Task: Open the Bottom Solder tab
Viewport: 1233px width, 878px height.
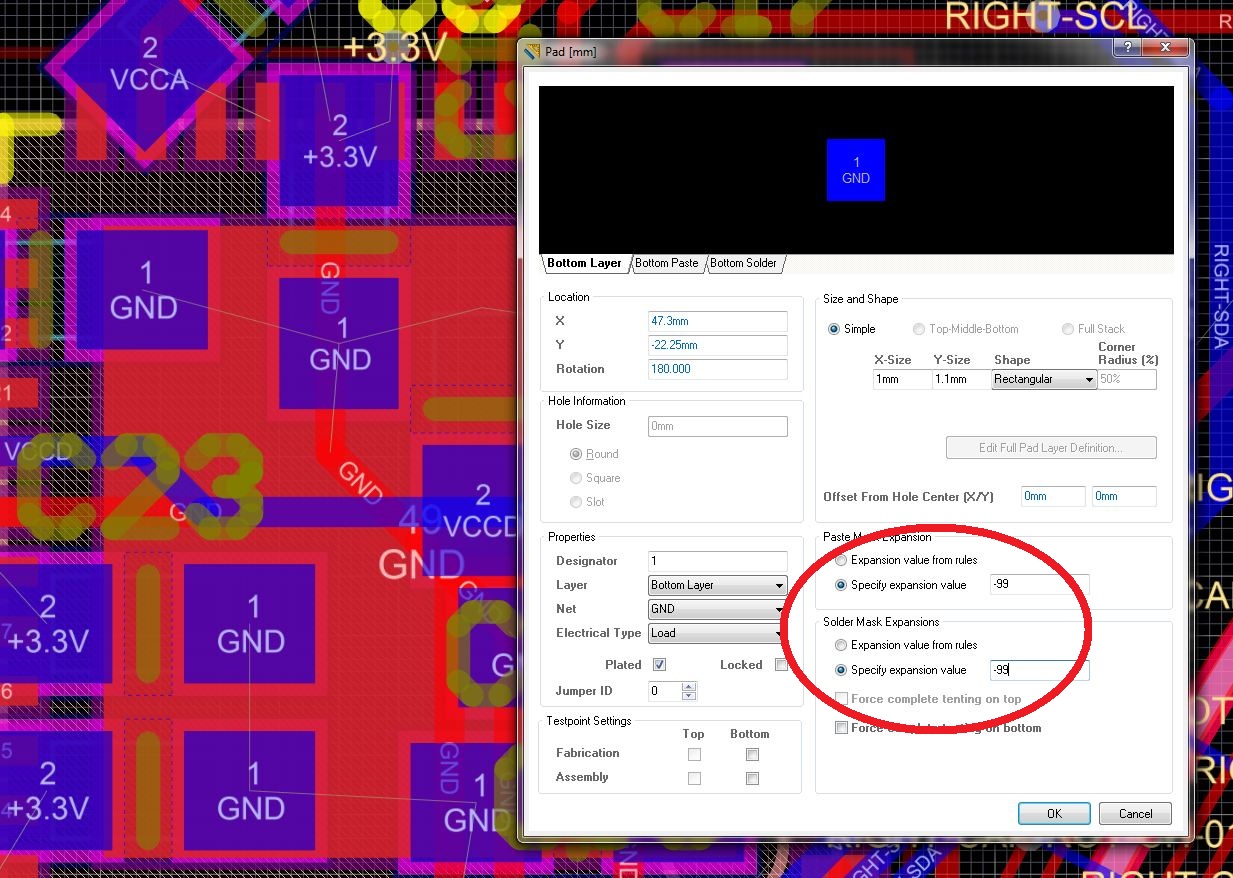Action: point(743,263)
